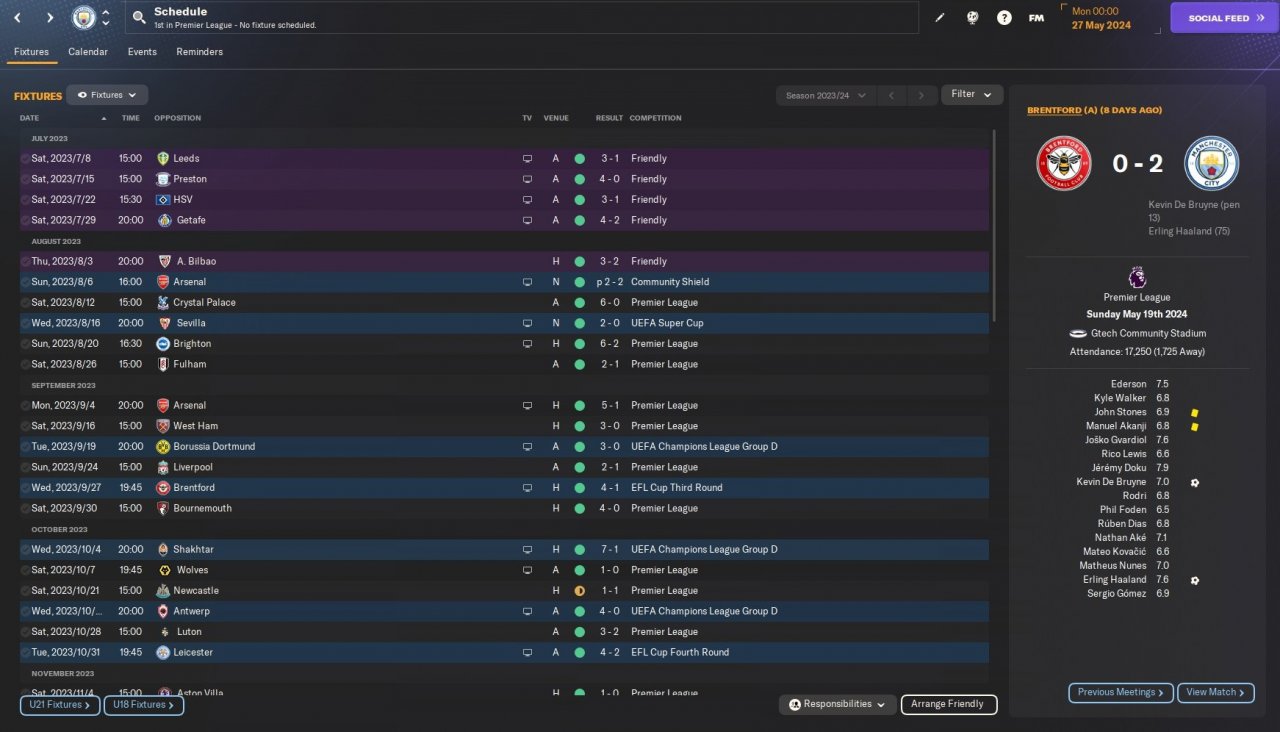Click the fixtures list vertical scrollbar
This screenshot has height=732, width=1280.
994,225
